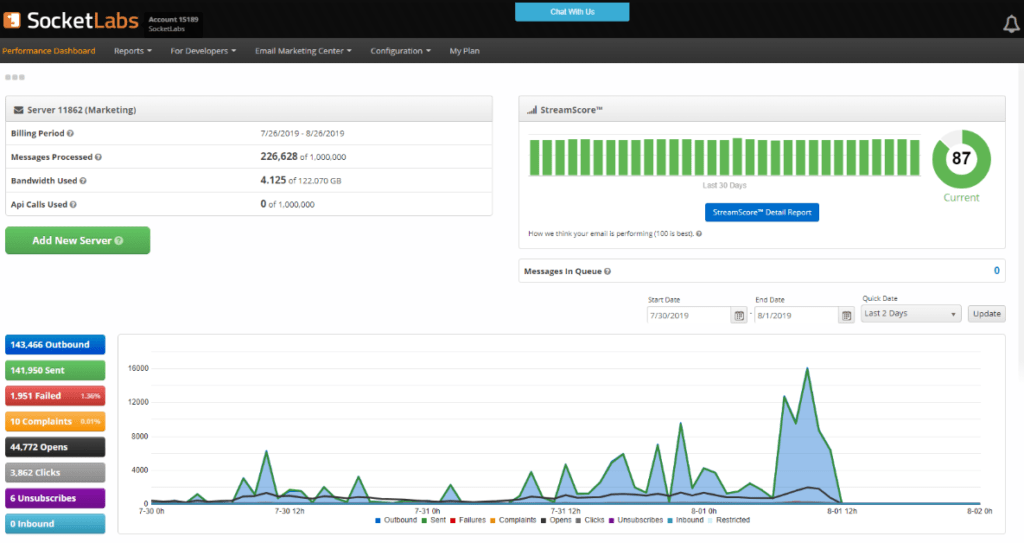Open the notifications bell icon
The image size is (1024, 543).
[1011, 24]
